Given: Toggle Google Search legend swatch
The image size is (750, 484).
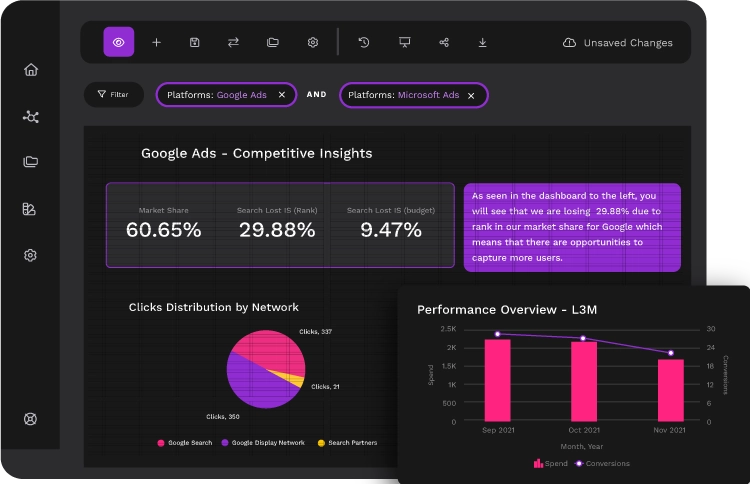Looking at the screenshot, I should [161, 443].
